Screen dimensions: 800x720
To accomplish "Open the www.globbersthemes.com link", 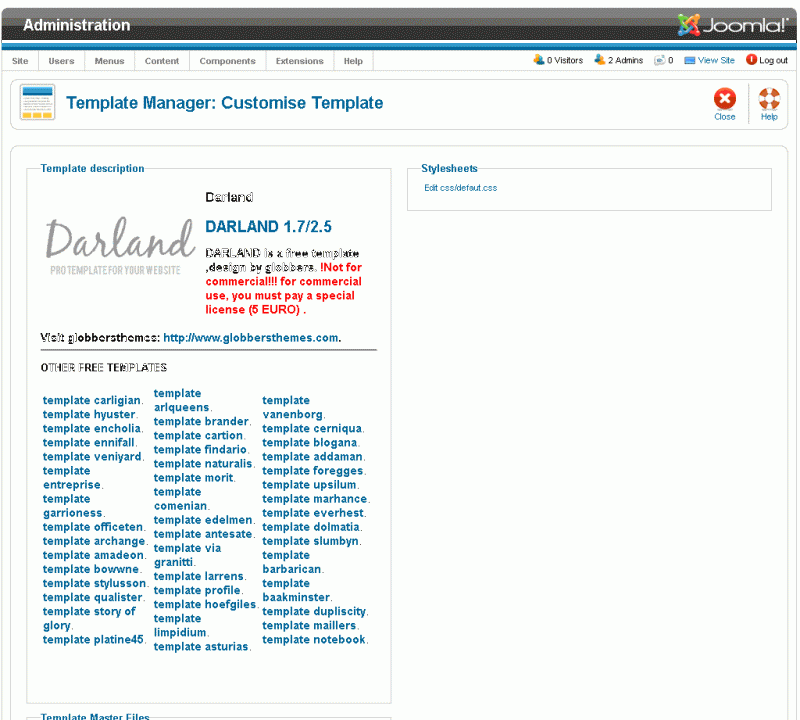I will coord(250,338).
